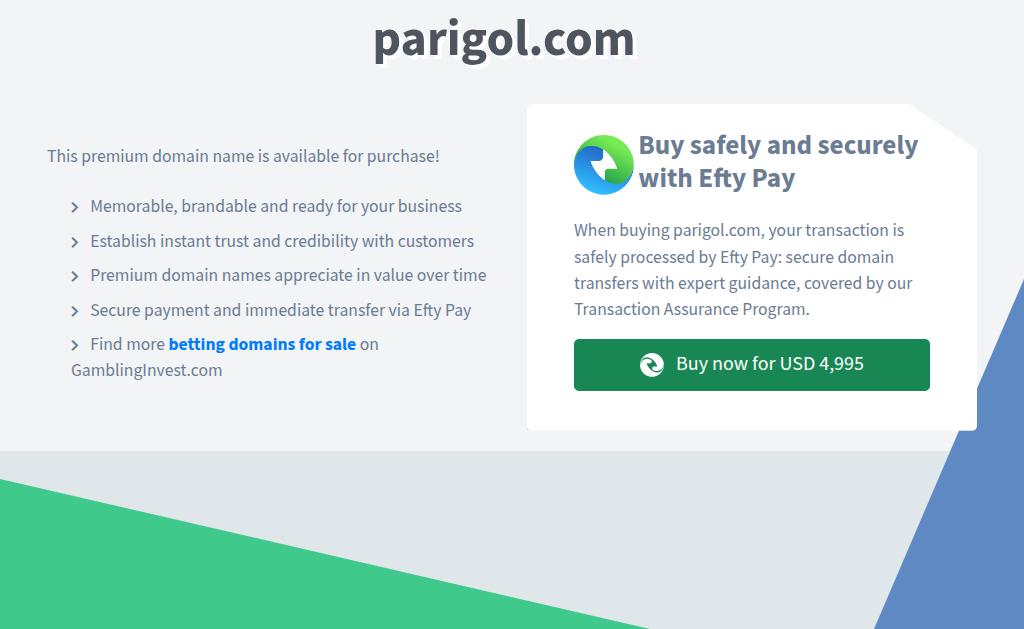Click the parigol.com page title
Screen dimensions: 1024x629
pyautogui.click(x=504, y=40)
